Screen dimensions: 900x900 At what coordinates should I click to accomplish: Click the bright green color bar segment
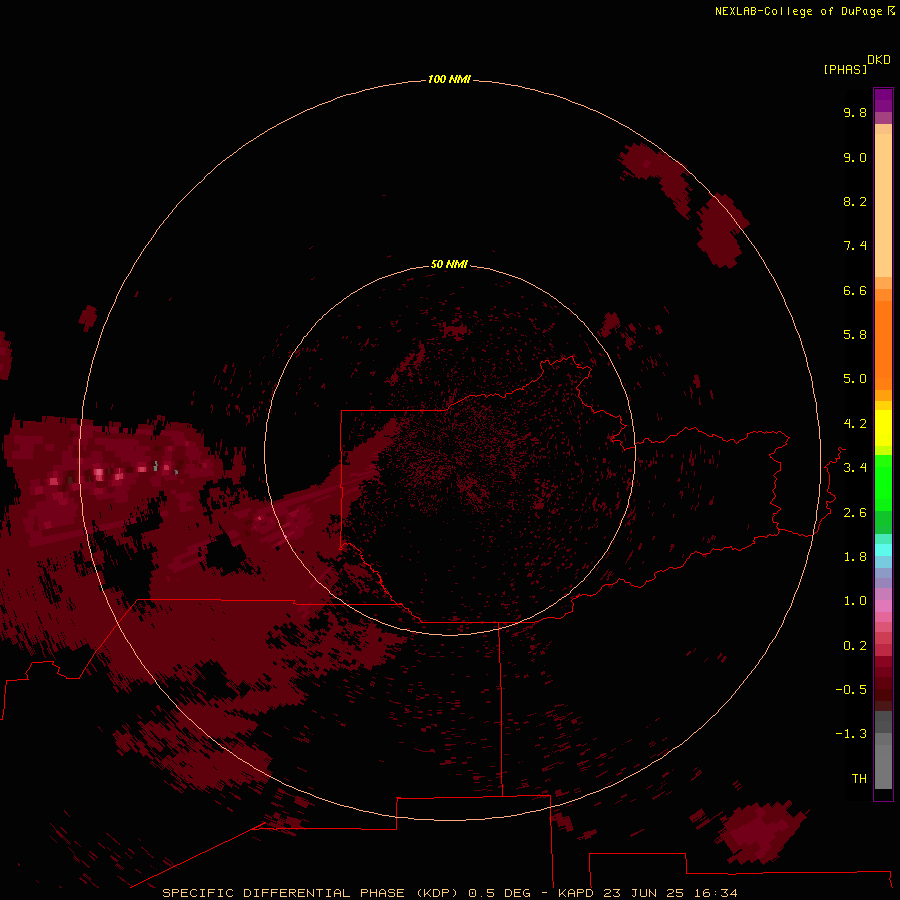[x=883, y=482]
